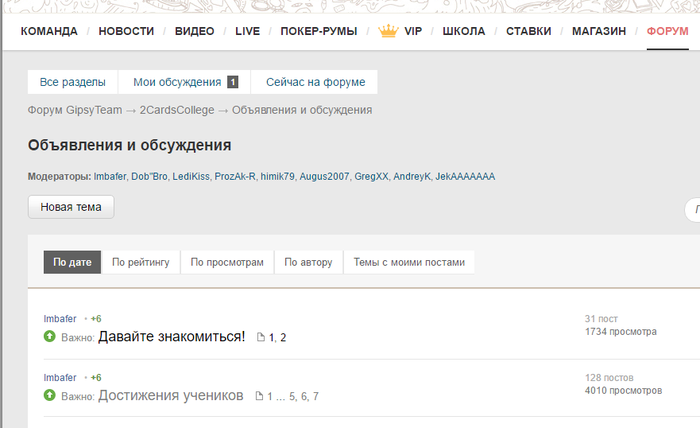This screenshot has height=428, width=700.
Task: Open the Мои обсуждения tab
Action: (184, 82)
